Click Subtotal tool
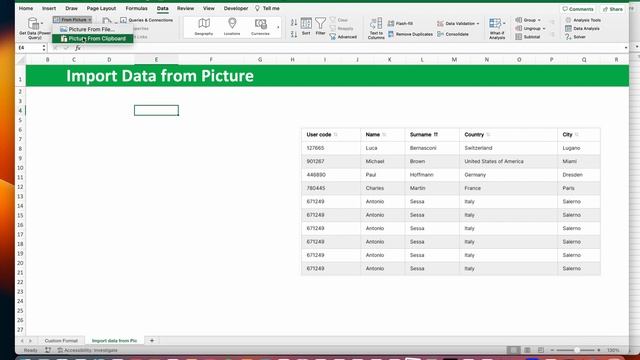Image resolution: width=640 pixels, height=360 pixels. (x=528, y=37)
